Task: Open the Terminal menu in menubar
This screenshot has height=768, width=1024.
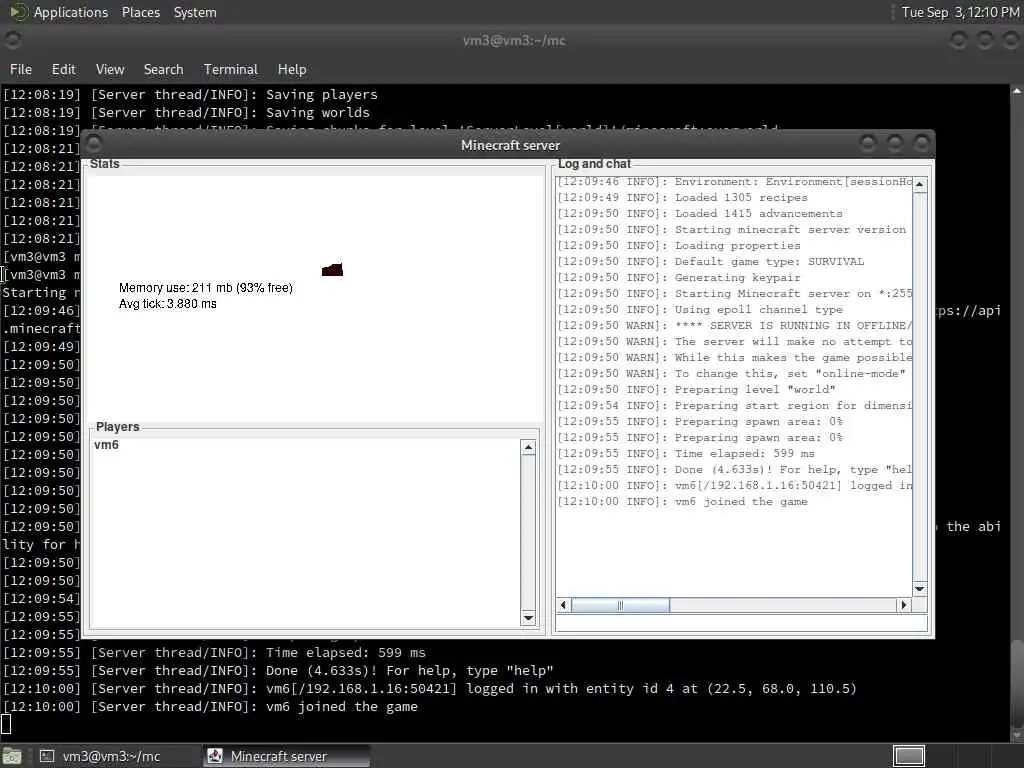Action: (x=231, y=69)
